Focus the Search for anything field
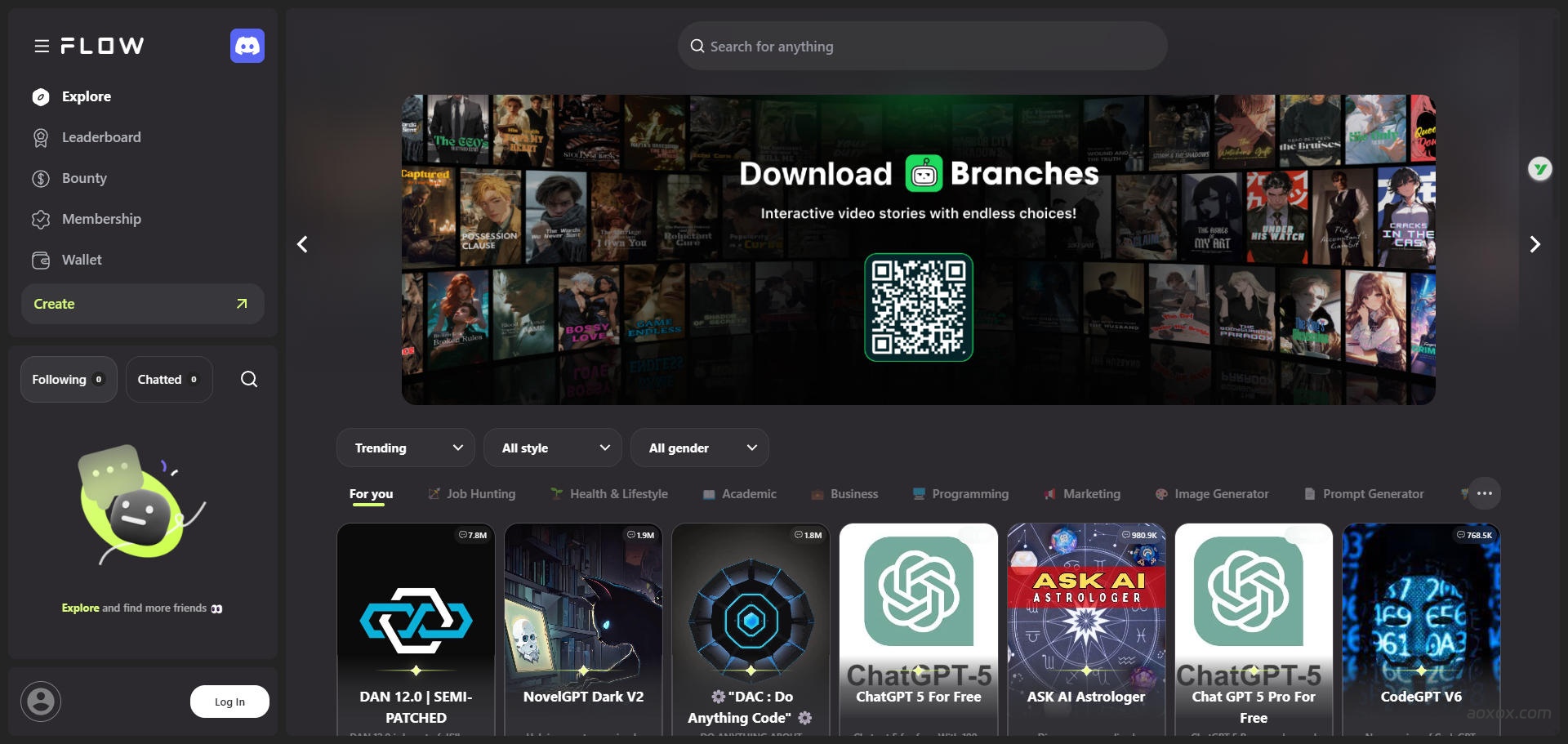 tap(923, 47)
